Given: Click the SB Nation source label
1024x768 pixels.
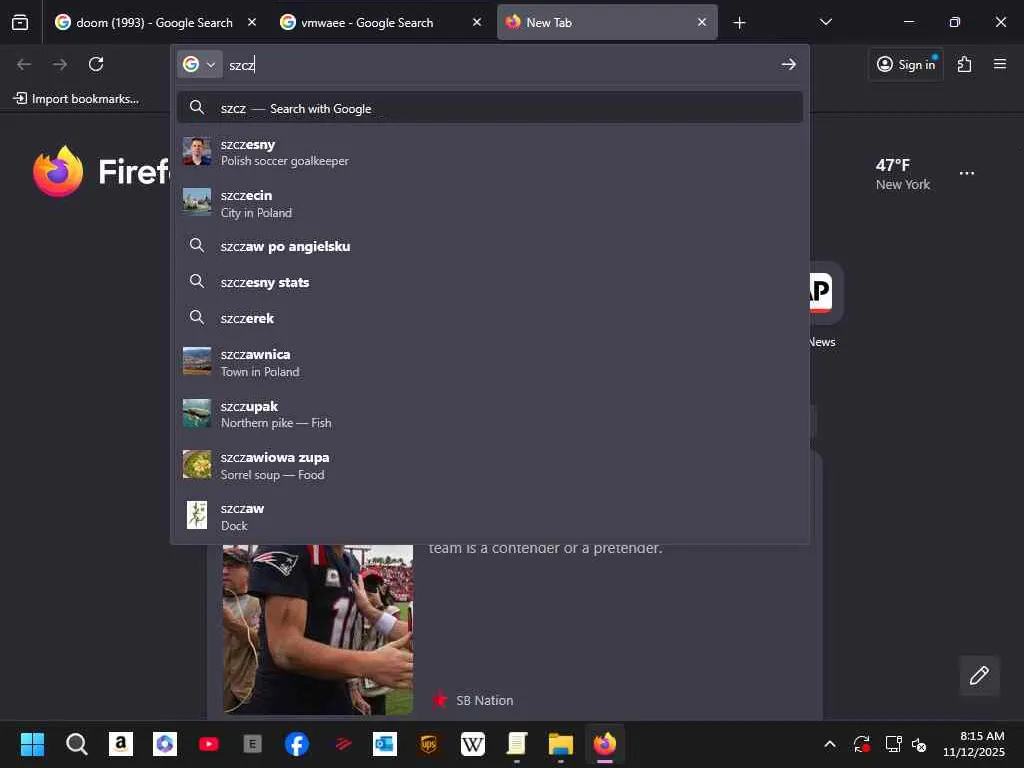Looking at the screenshot, I should (x=484, y=700).
